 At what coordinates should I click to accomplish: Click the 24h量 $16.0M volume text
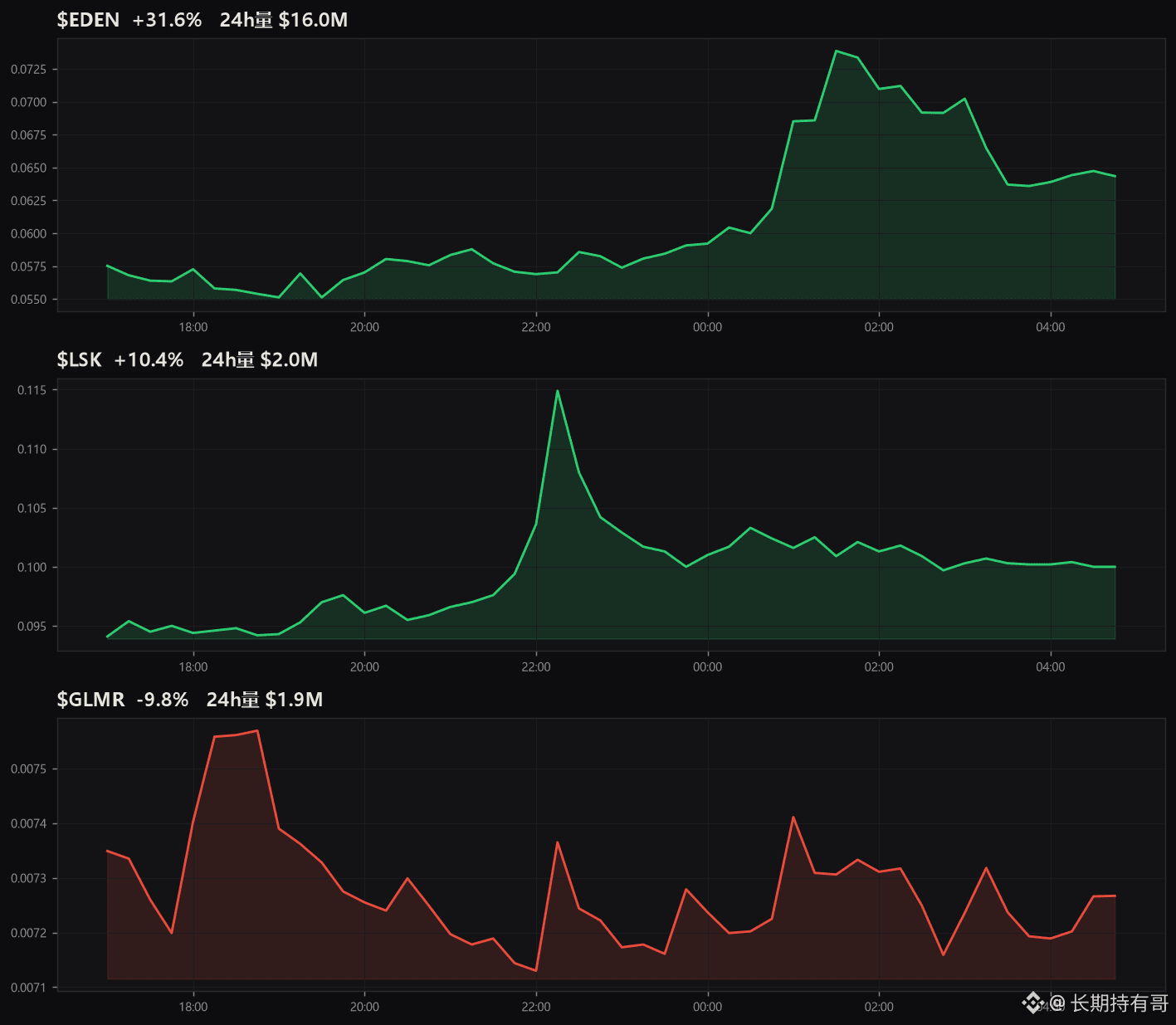tap(284, 20)
